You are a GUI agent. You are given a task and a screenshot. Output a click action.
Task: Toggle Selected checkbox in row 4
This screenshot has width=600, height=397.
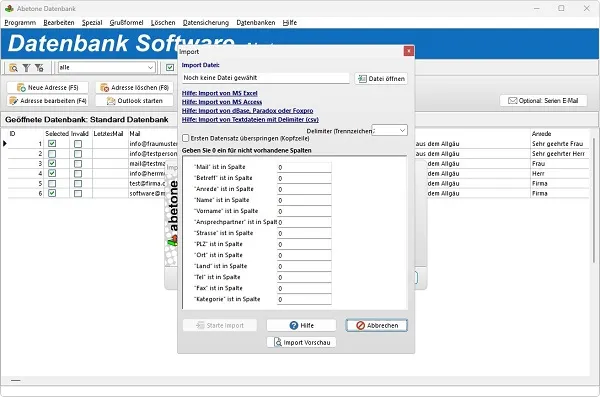(x=52, y=173)
